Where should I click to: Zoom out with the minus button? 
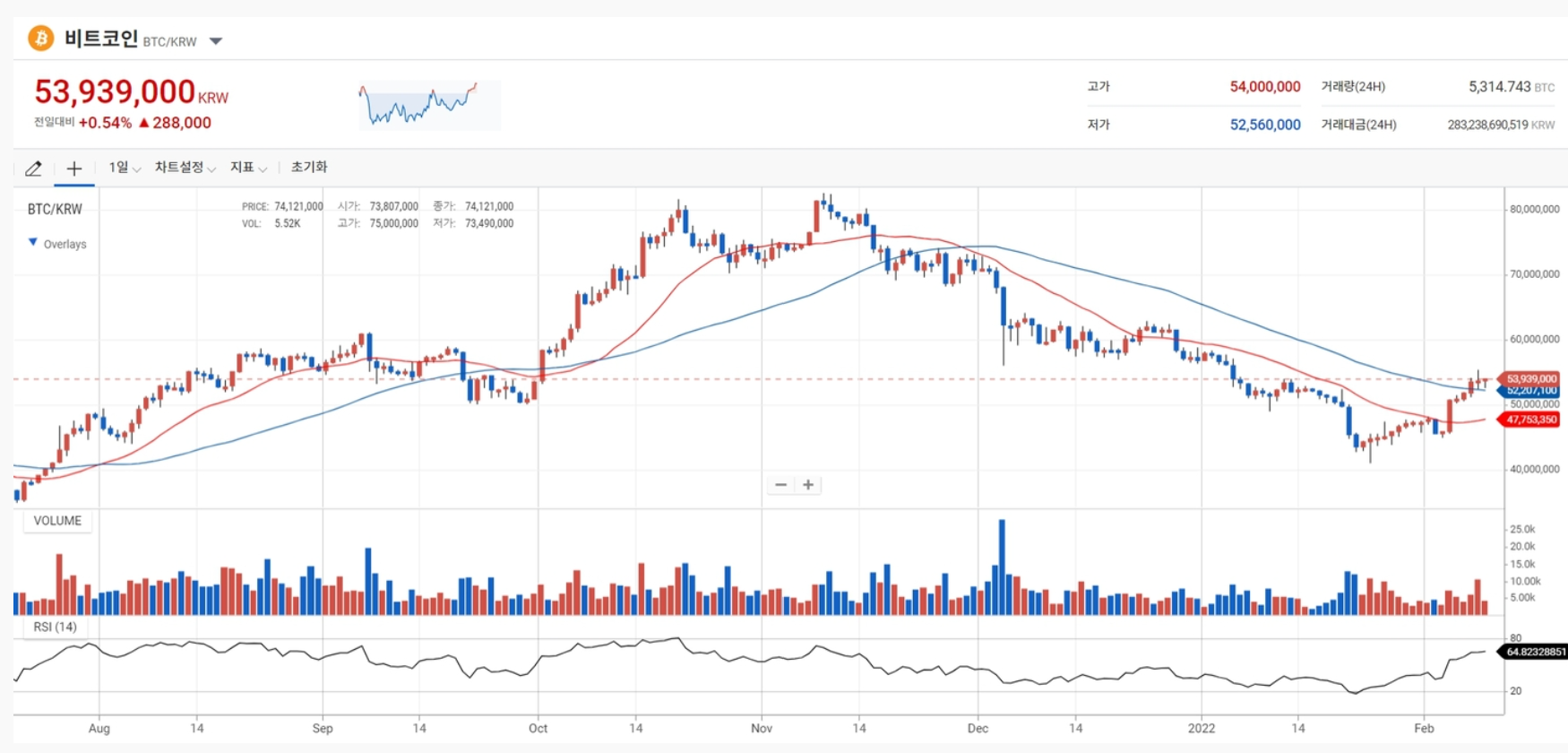[781, 485]
